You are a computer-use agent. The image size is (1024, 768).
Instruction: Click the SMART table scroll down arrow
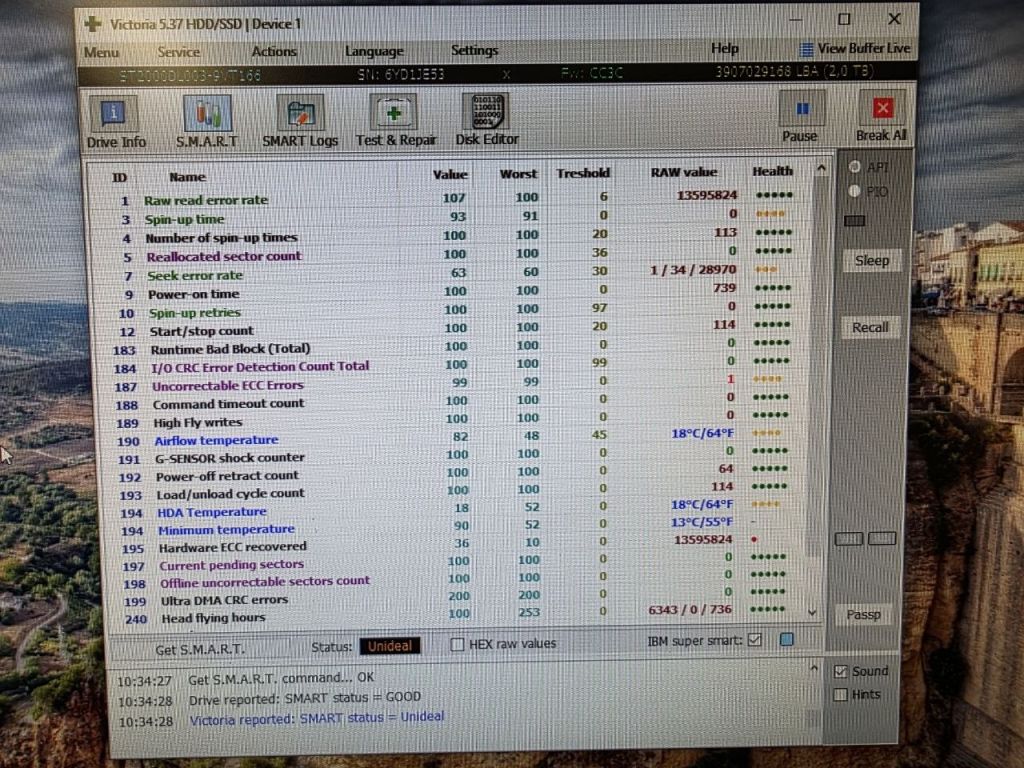click(812, 613)
